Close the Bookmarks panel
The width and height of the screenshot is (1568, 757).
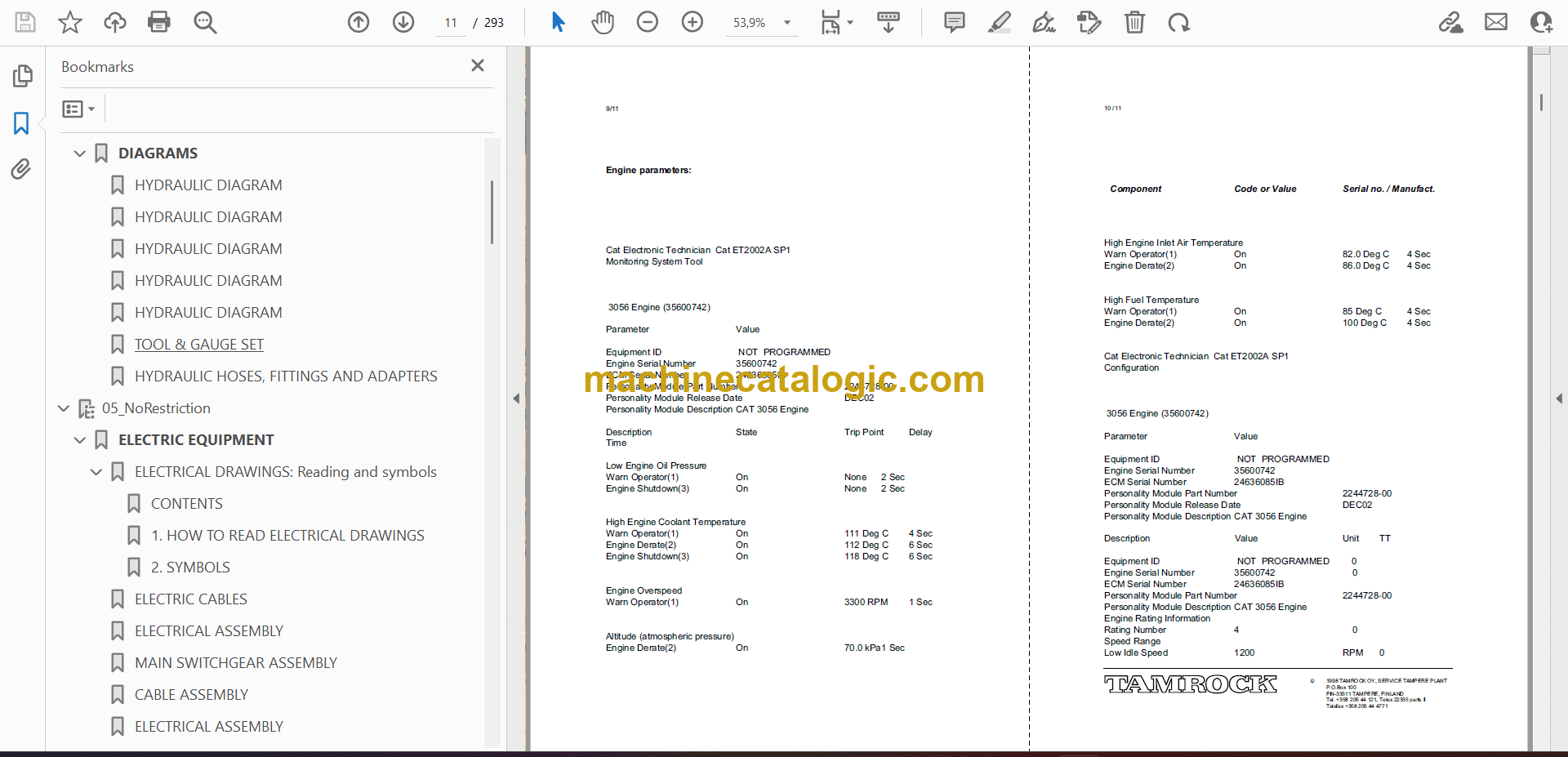click(x=478, y=65)
